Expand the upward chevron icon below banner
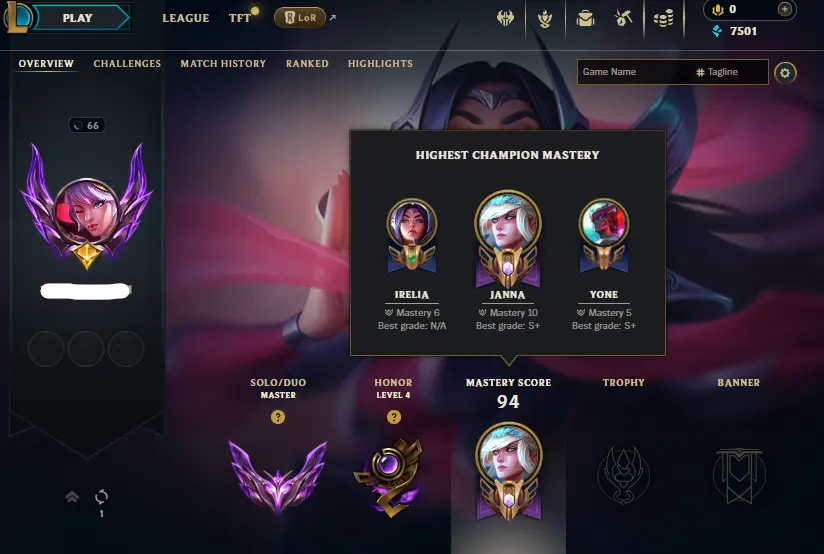The height and width of the screenshot is (554, 824). [x=72, y=496]
